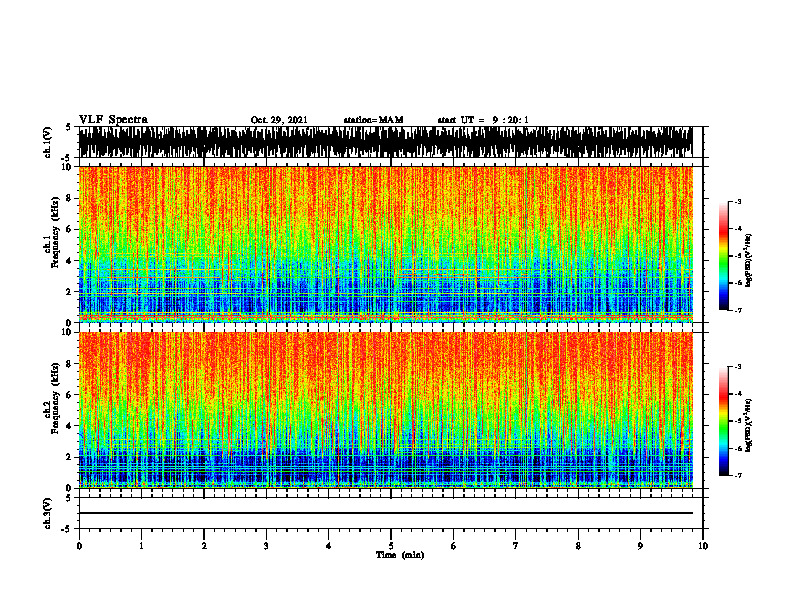Click the ch.1 spectrogram "6" kHz tick label

point(70,229)
